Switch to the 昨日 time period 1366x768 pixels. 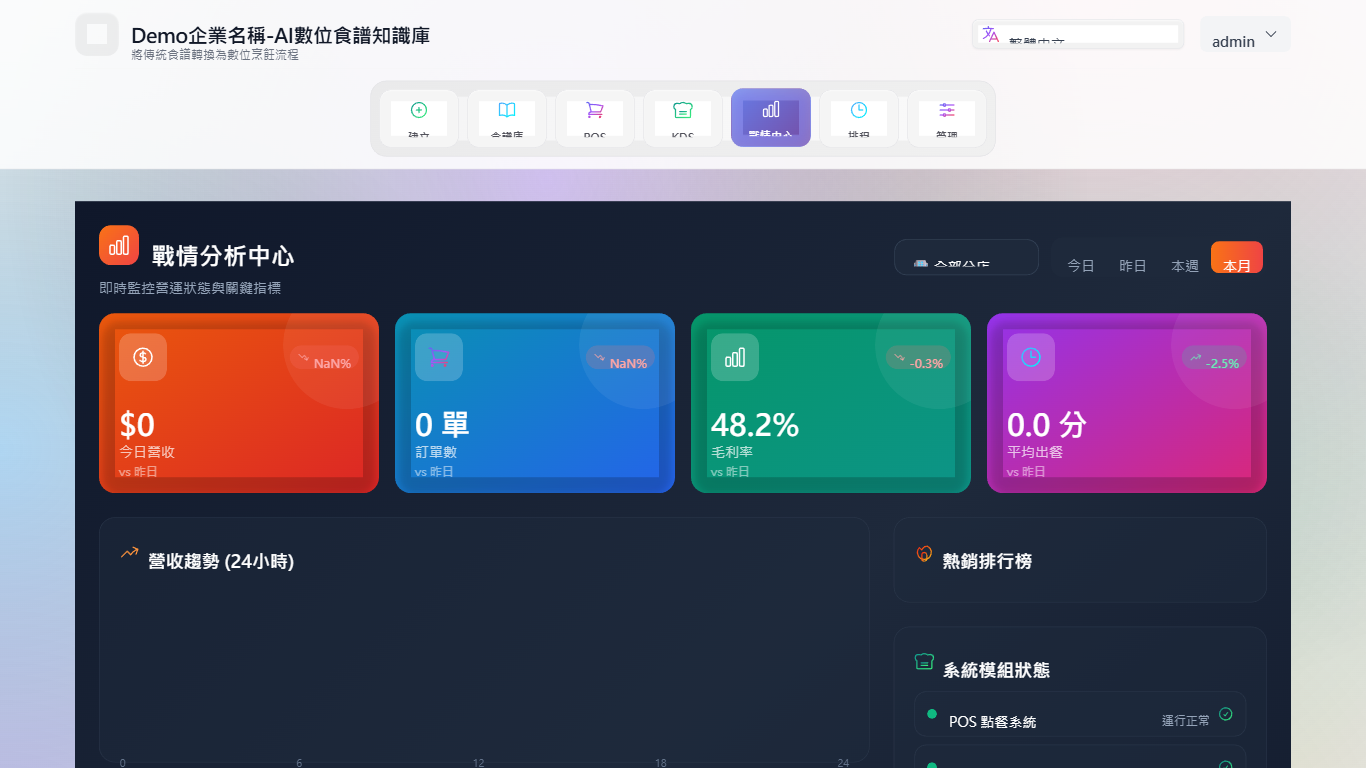coord(1132,265)
